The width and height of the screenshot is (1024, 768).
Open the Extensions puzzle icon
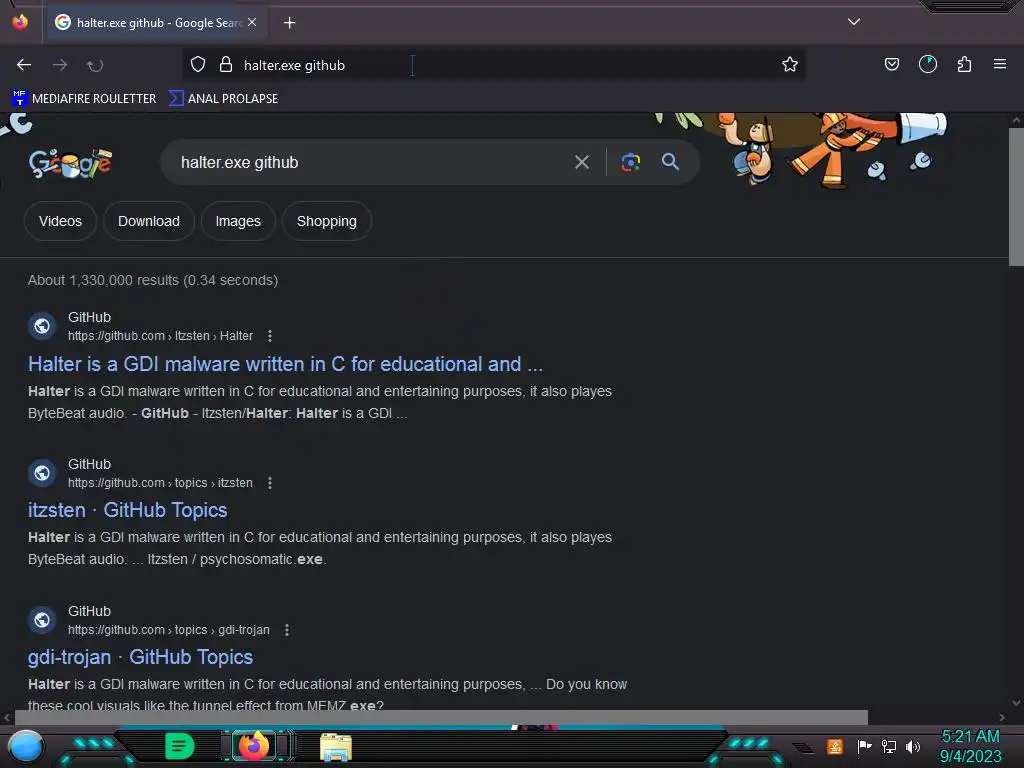pyautogui.click(x=964, y=64)
